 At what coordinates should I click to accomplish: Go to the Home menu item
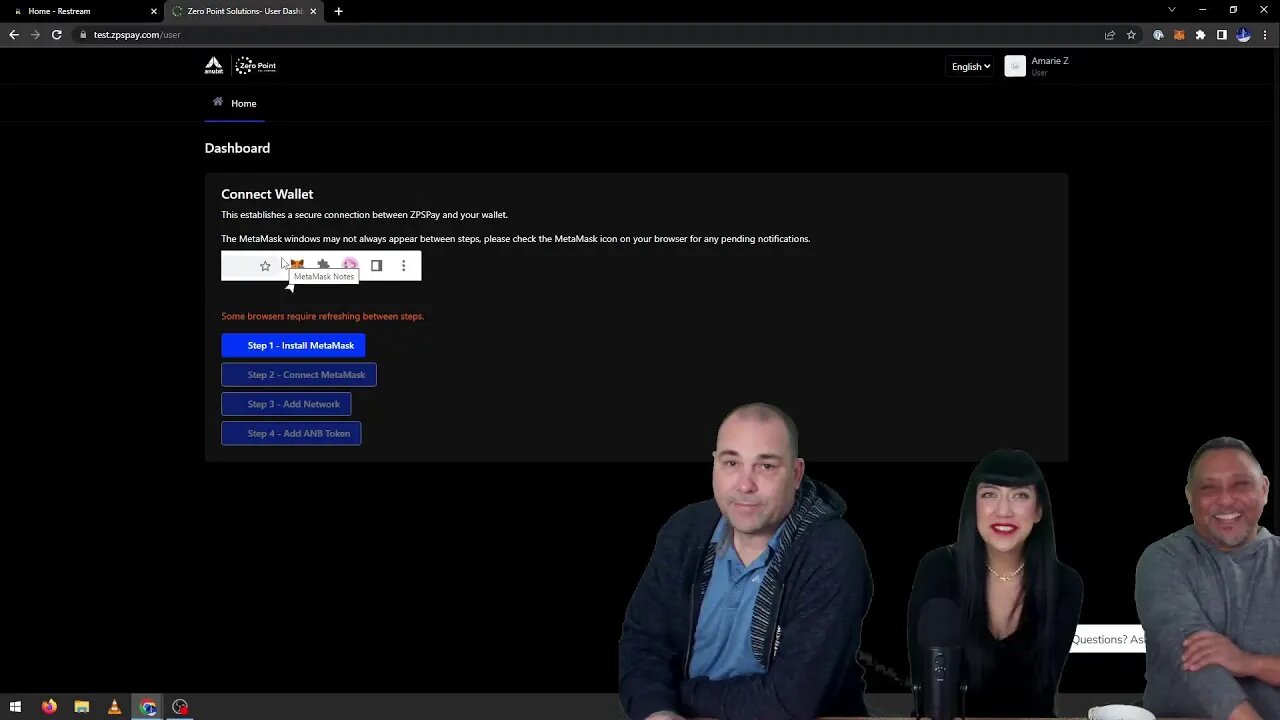click(234, 103)
